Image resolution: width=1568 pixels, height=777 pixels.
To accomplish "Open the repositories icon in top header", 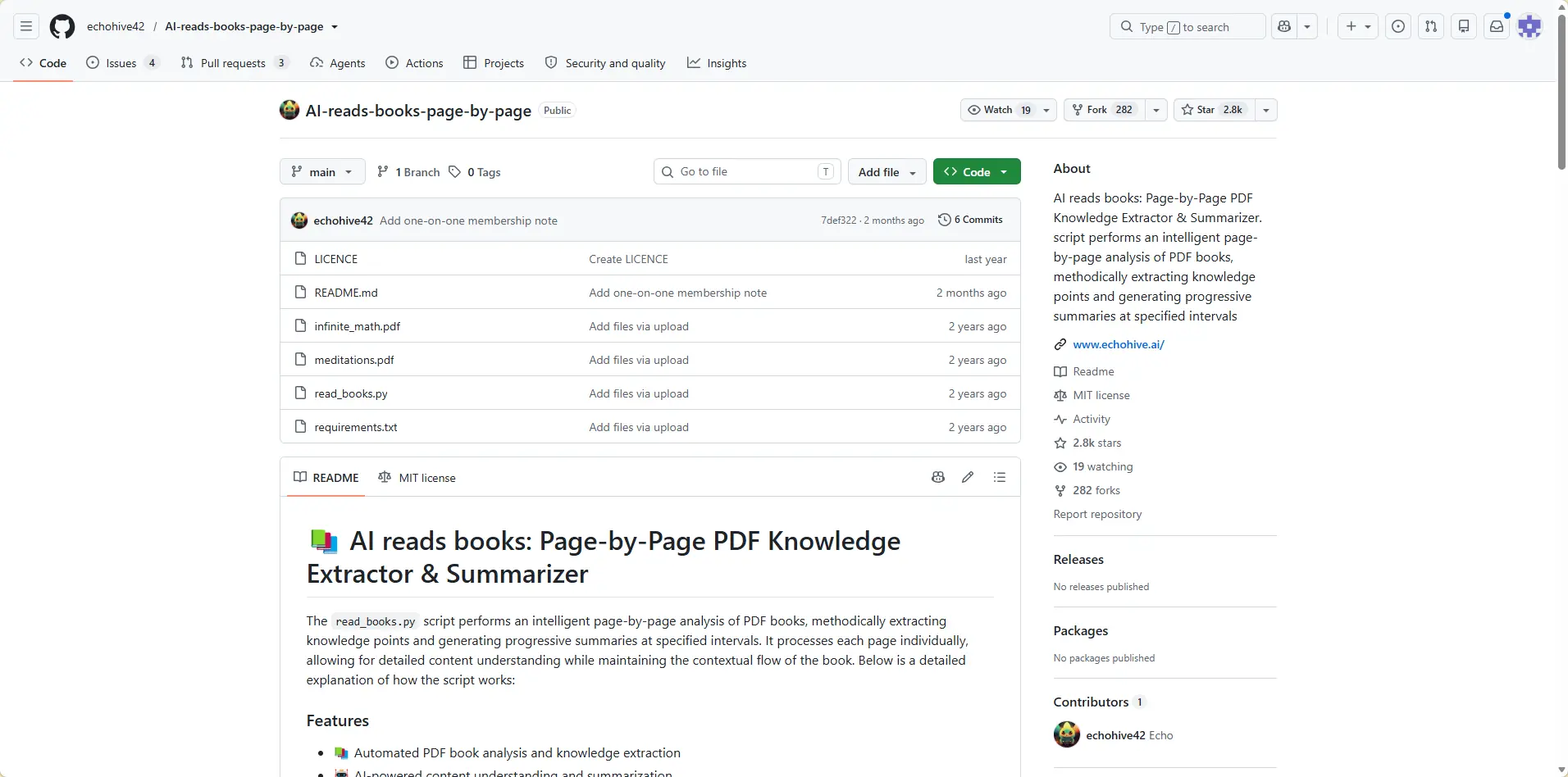I will click(1464, 26).
